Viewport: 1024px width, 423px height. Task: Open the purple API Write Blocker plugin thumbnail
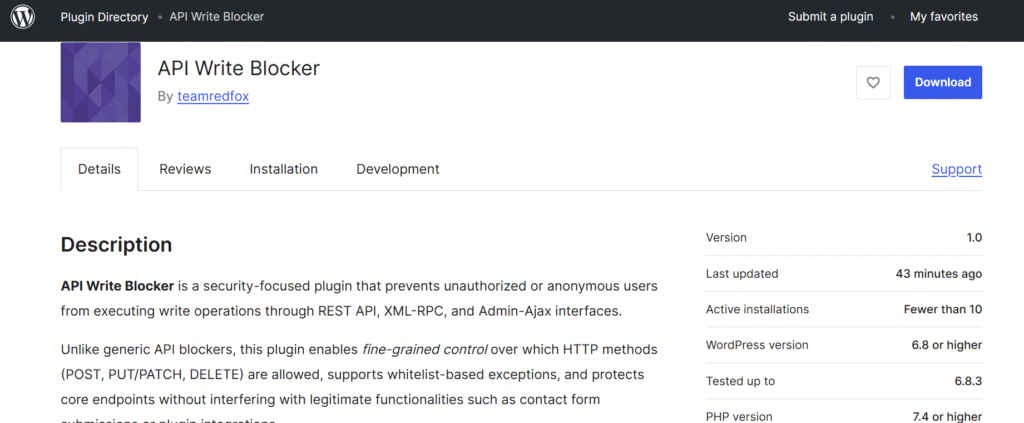click(101, 82)
